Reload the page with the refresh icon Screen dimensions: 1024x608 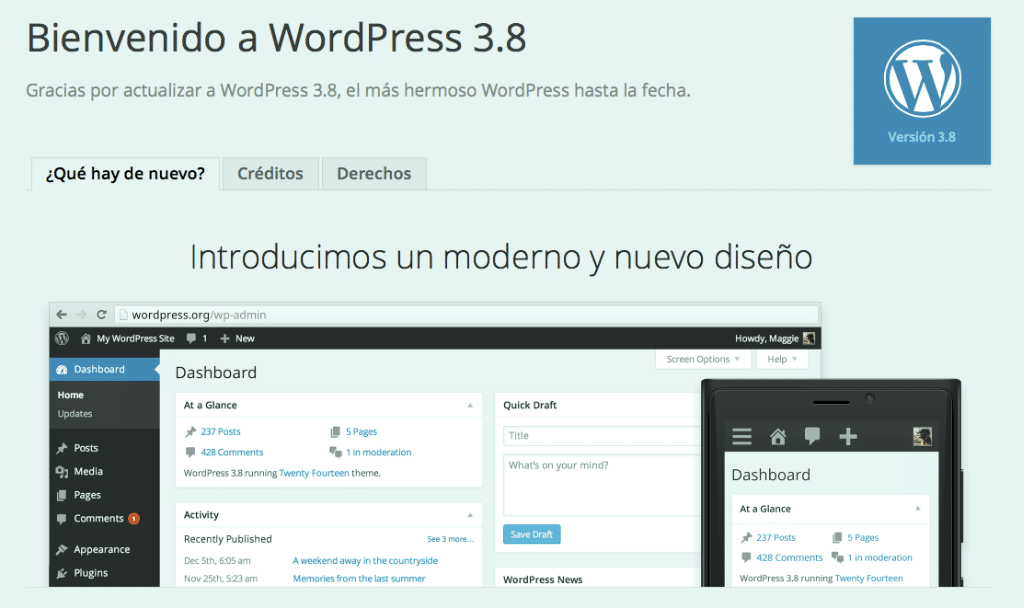coord(101,314)
